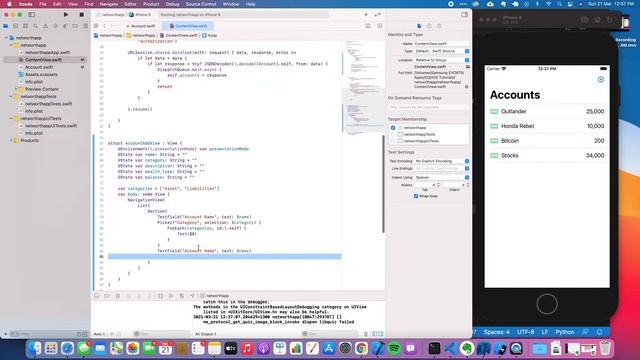
Task: Open Finder from the Dock
Action: coord(35,349)
